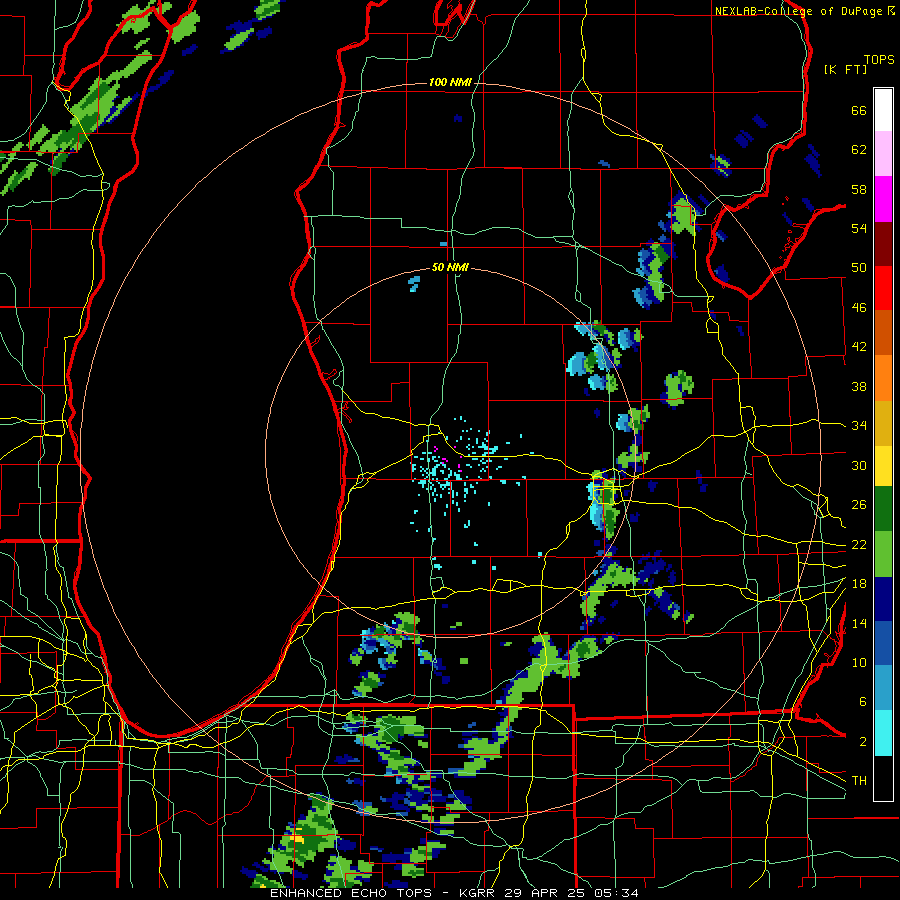Click the dark red 50-54 legend swatch
This screenshot has height=900, width=900.
pos(883,244)
